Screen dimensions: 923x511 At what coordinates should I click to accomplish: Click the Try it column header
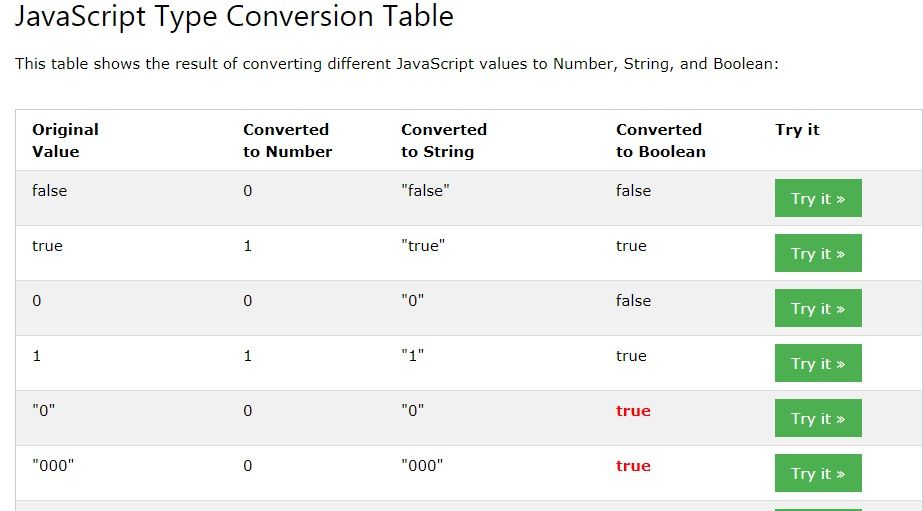coord(797,129)
